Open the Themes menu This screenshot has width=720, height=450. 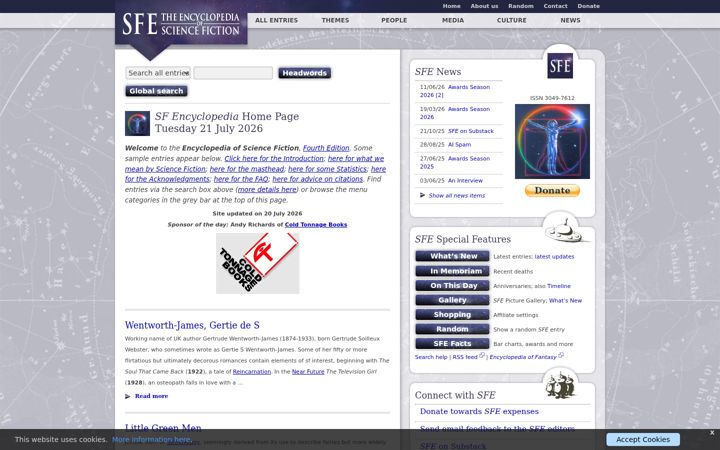click(x=335, y=20)
